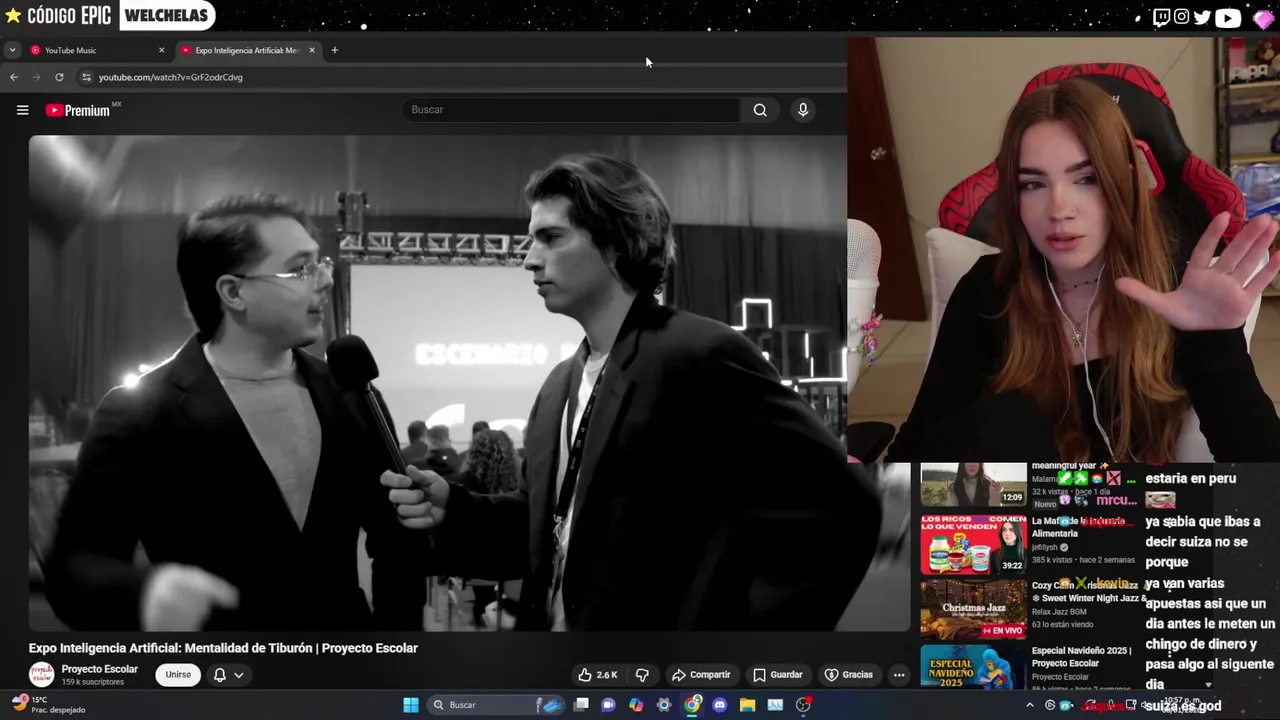Toggle notification bell for Proyecto Escolar
Viewport: 1280px width, 720px height.
(220, 675)
